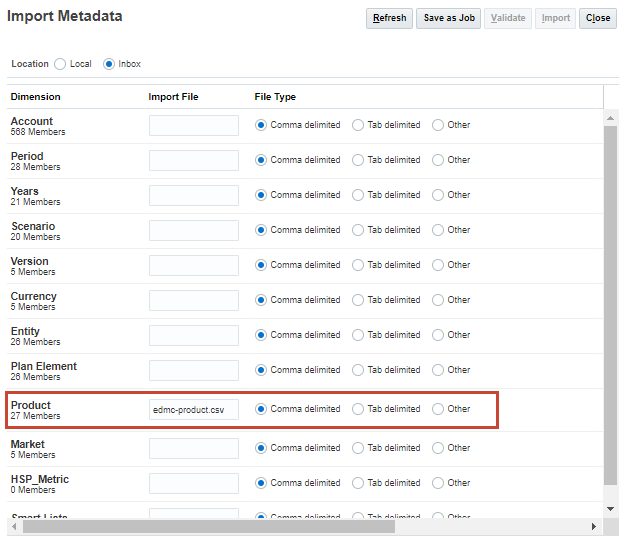Click Scenario import file field
626x543 pixels.
(x=194, y=230)
